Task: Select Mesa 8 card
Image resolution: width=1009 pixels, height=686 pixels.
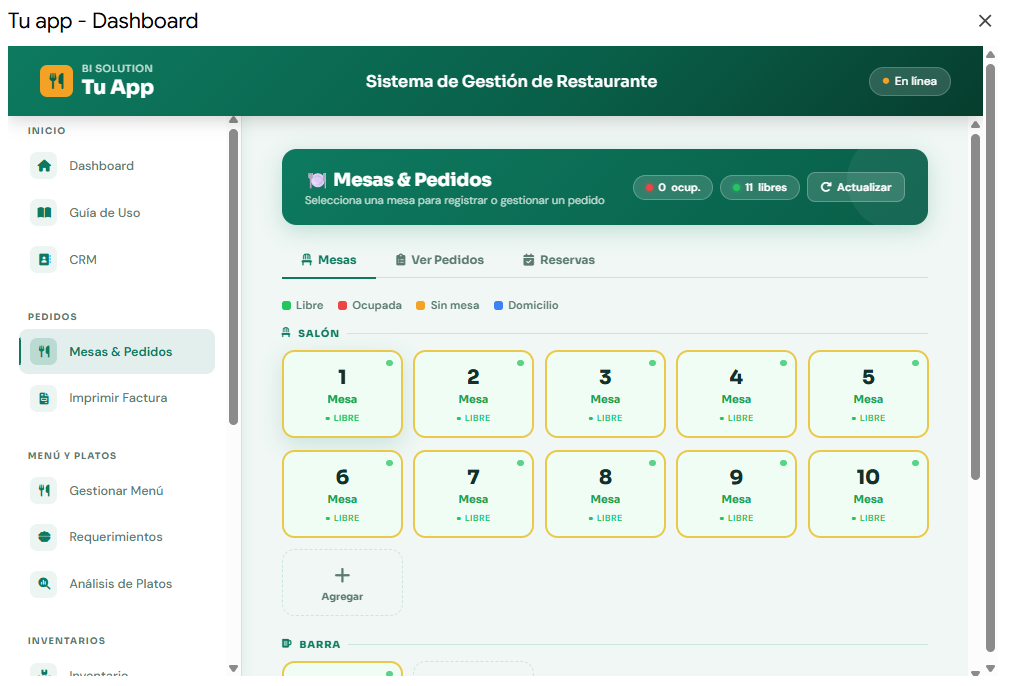Action: 606,494
